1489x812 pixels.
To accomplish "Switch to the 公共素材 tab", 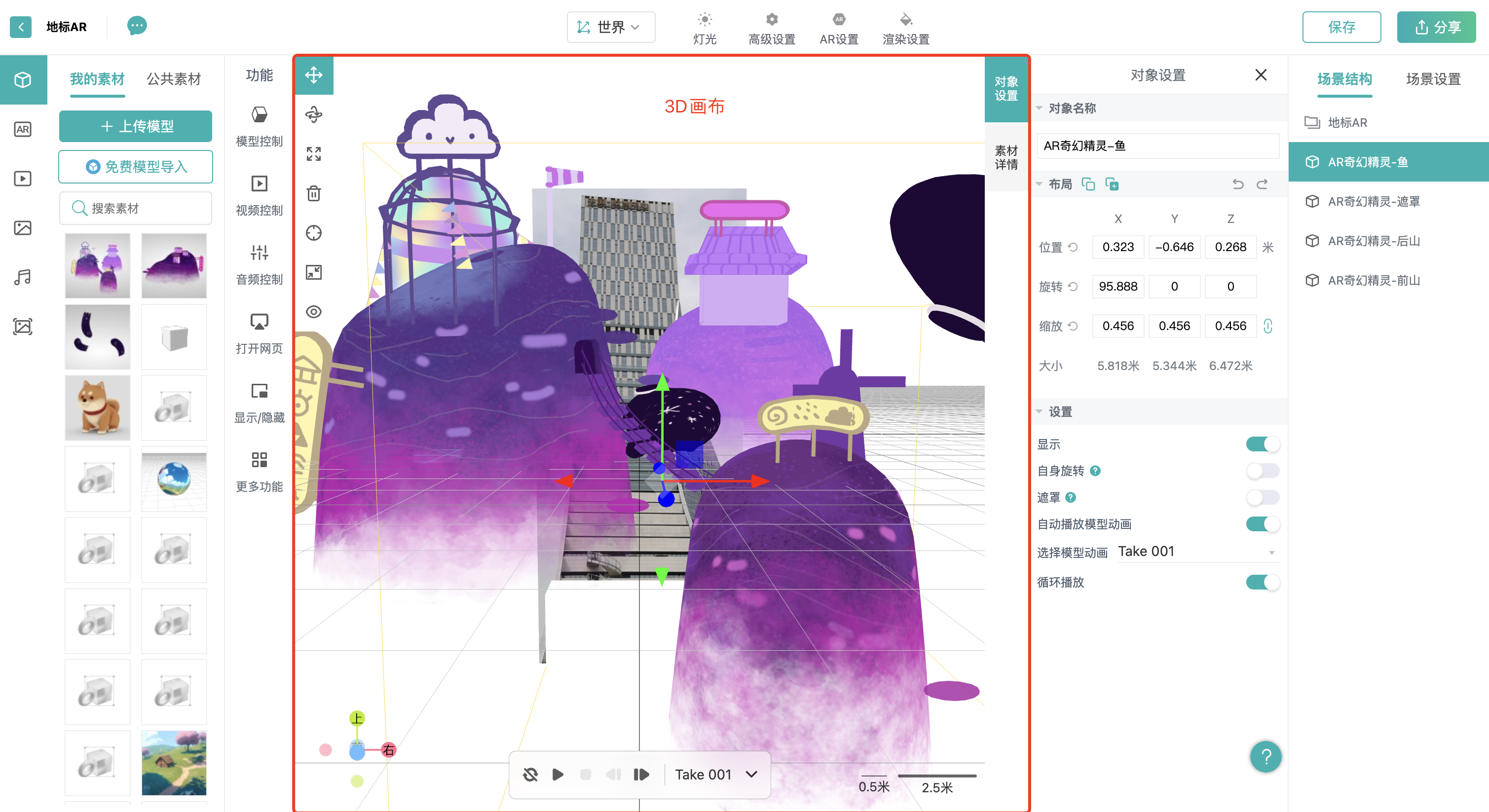I will coord(173,78).
